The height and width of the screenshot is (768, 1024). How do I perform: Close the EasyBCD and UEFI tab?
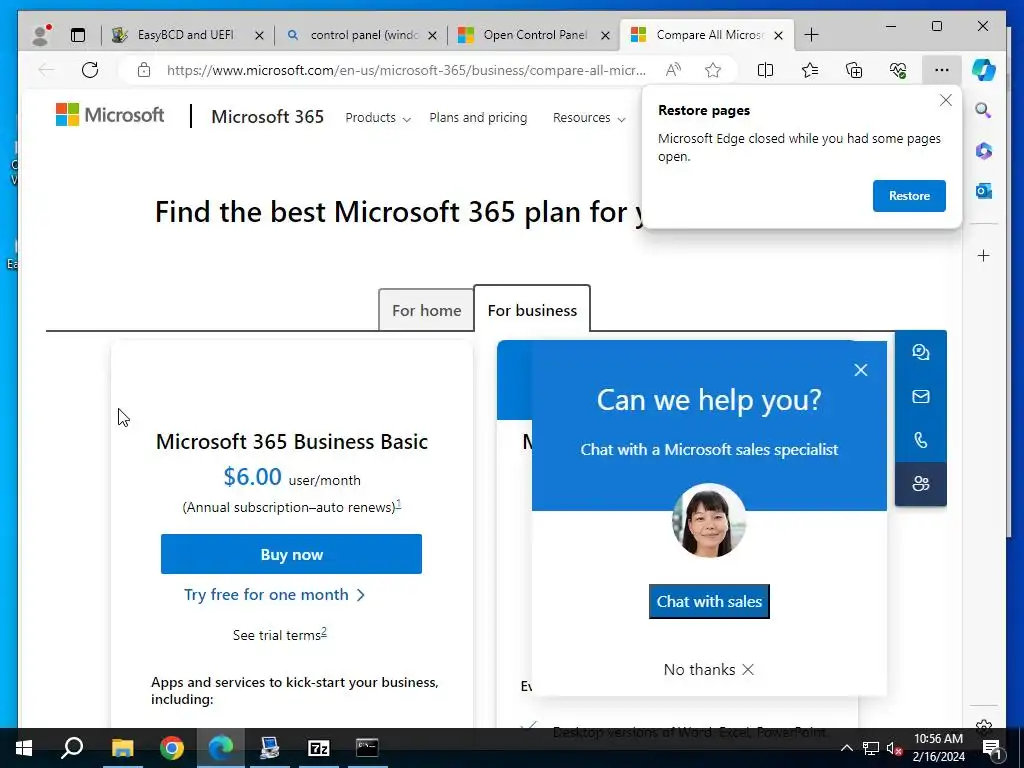pos(259,35)
